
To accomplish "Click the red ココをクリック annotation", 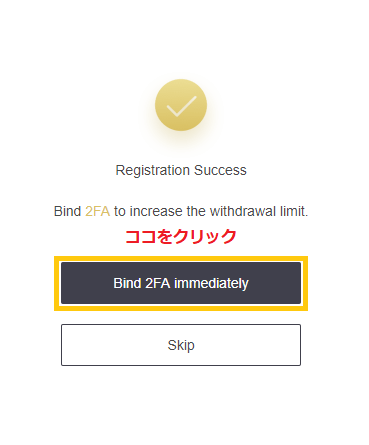I will point(181,236).
